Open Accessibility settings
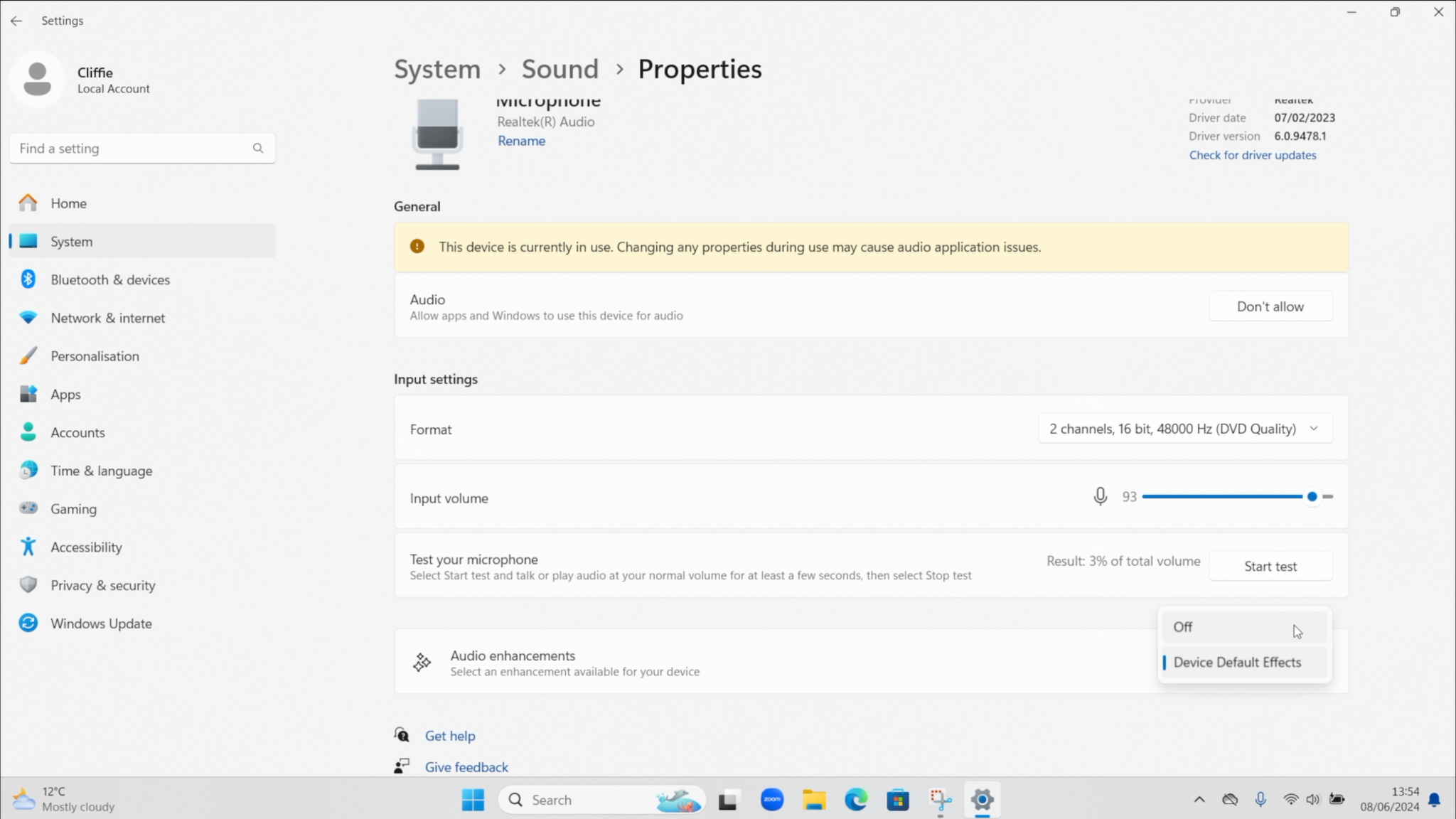Viewport: 1456px width, 819px height. [x=86, y=547]
